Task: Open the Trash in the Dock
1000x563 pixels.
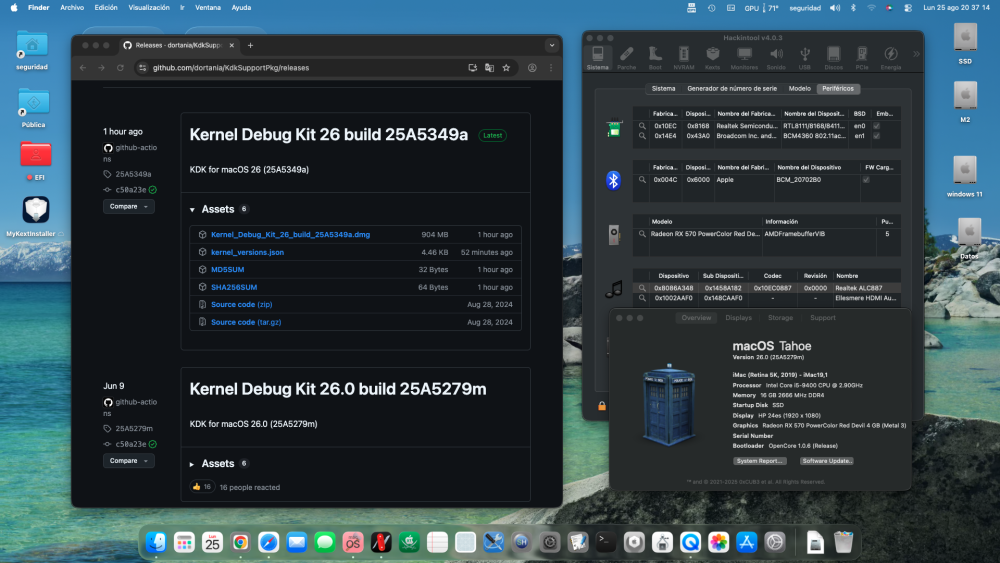Action: coord(843,542)
